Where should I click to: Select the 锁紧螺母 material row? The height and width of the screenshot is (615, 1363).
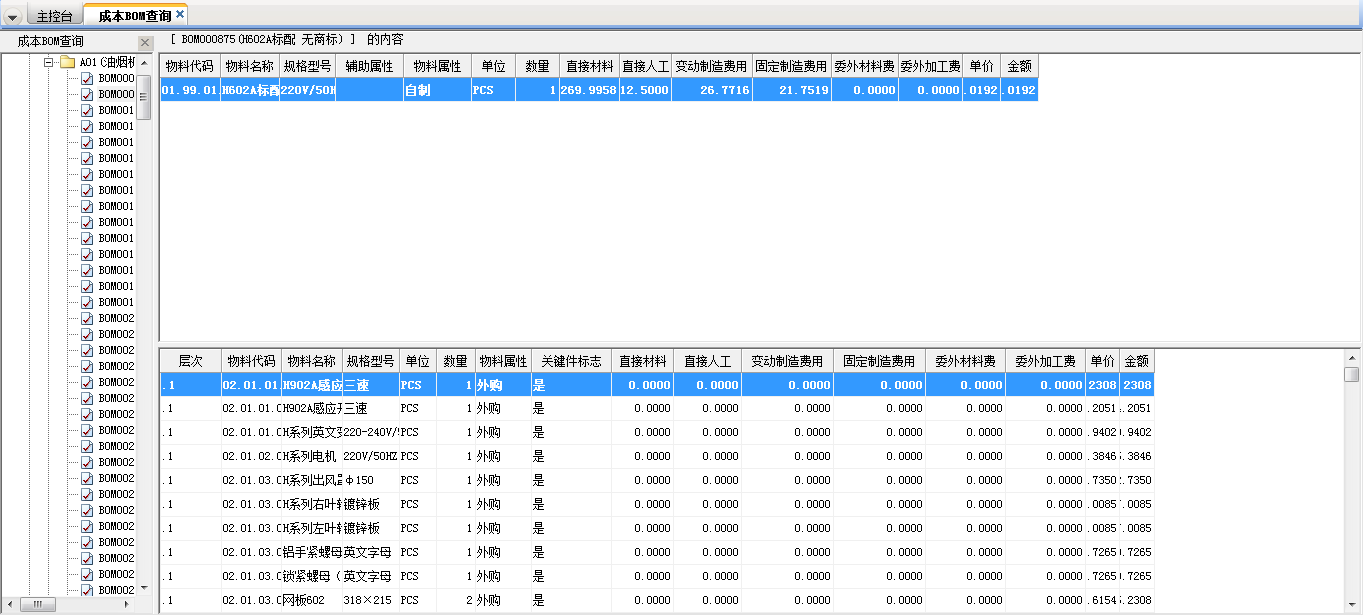pos(657,576)
